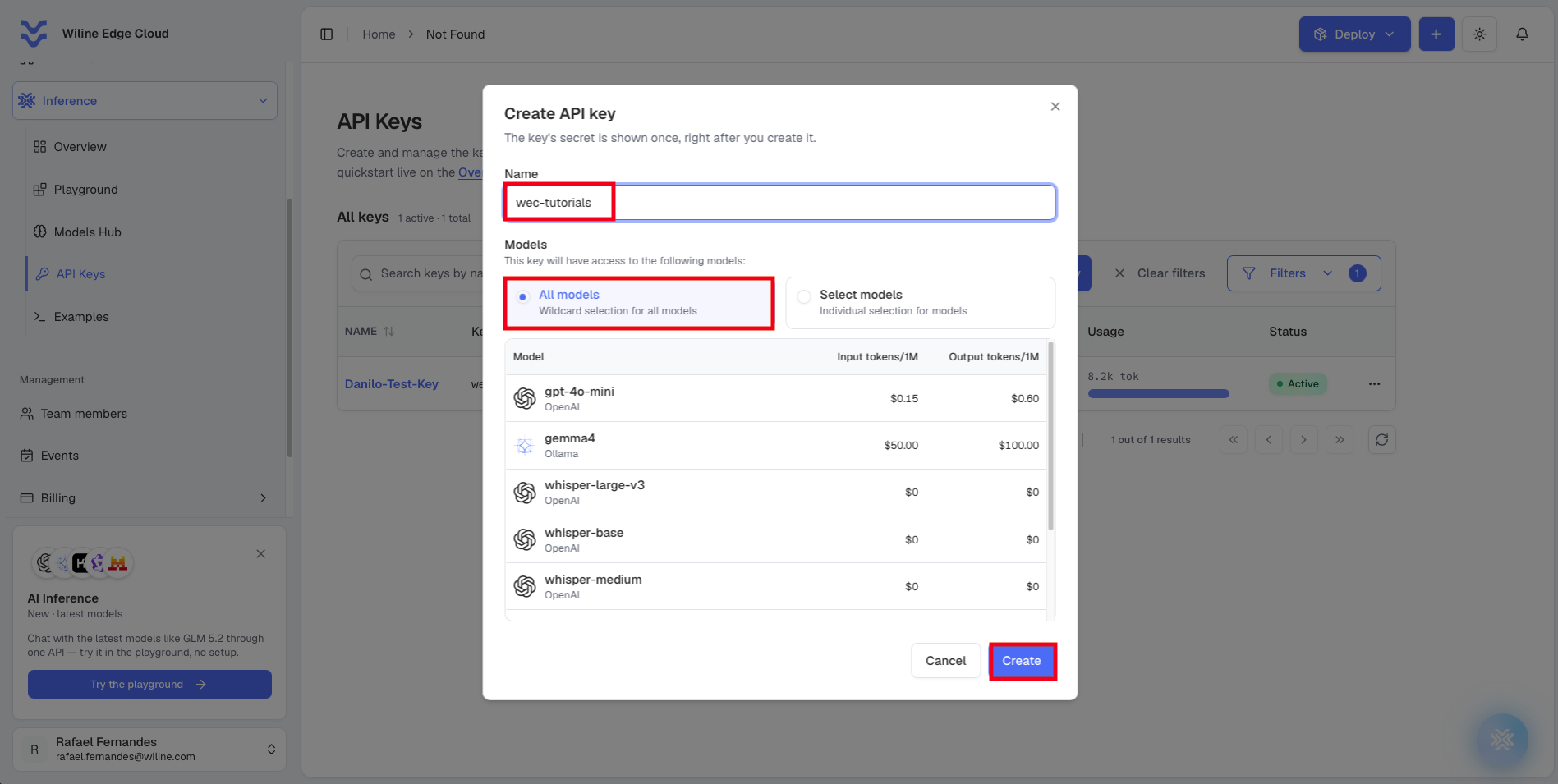Go to first page of results

1234,440
